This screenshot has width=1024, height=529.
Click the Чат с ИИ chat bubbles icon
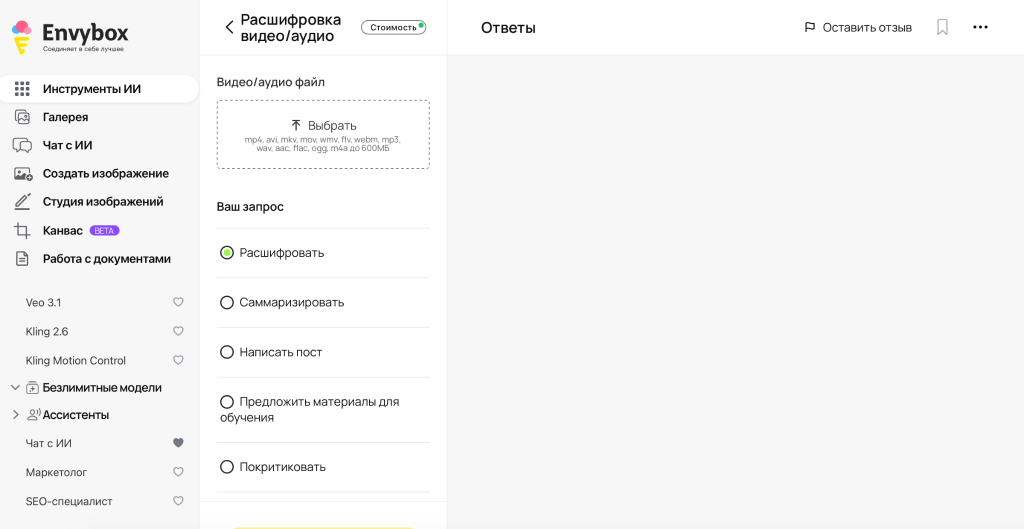(x=22, y=146)
